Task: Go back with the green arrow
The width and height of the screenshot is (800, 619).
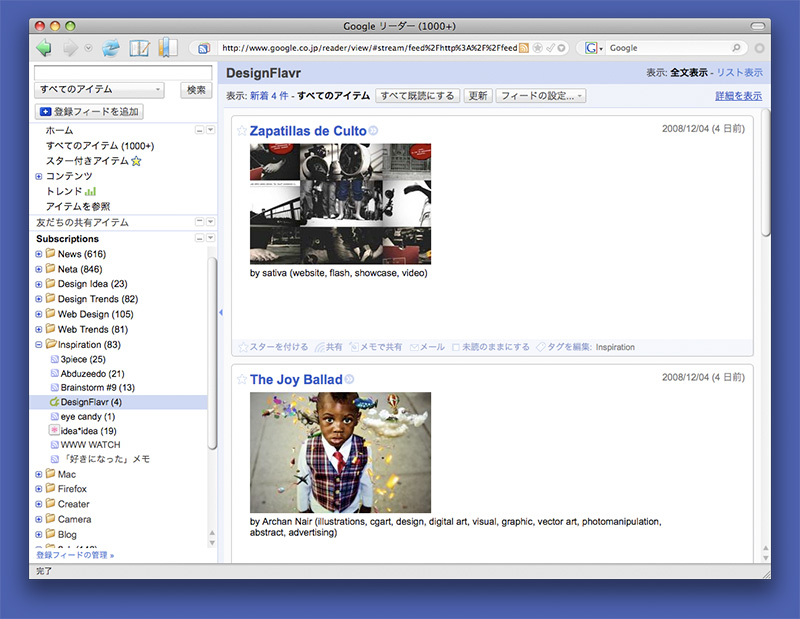Action: [44, 48]
